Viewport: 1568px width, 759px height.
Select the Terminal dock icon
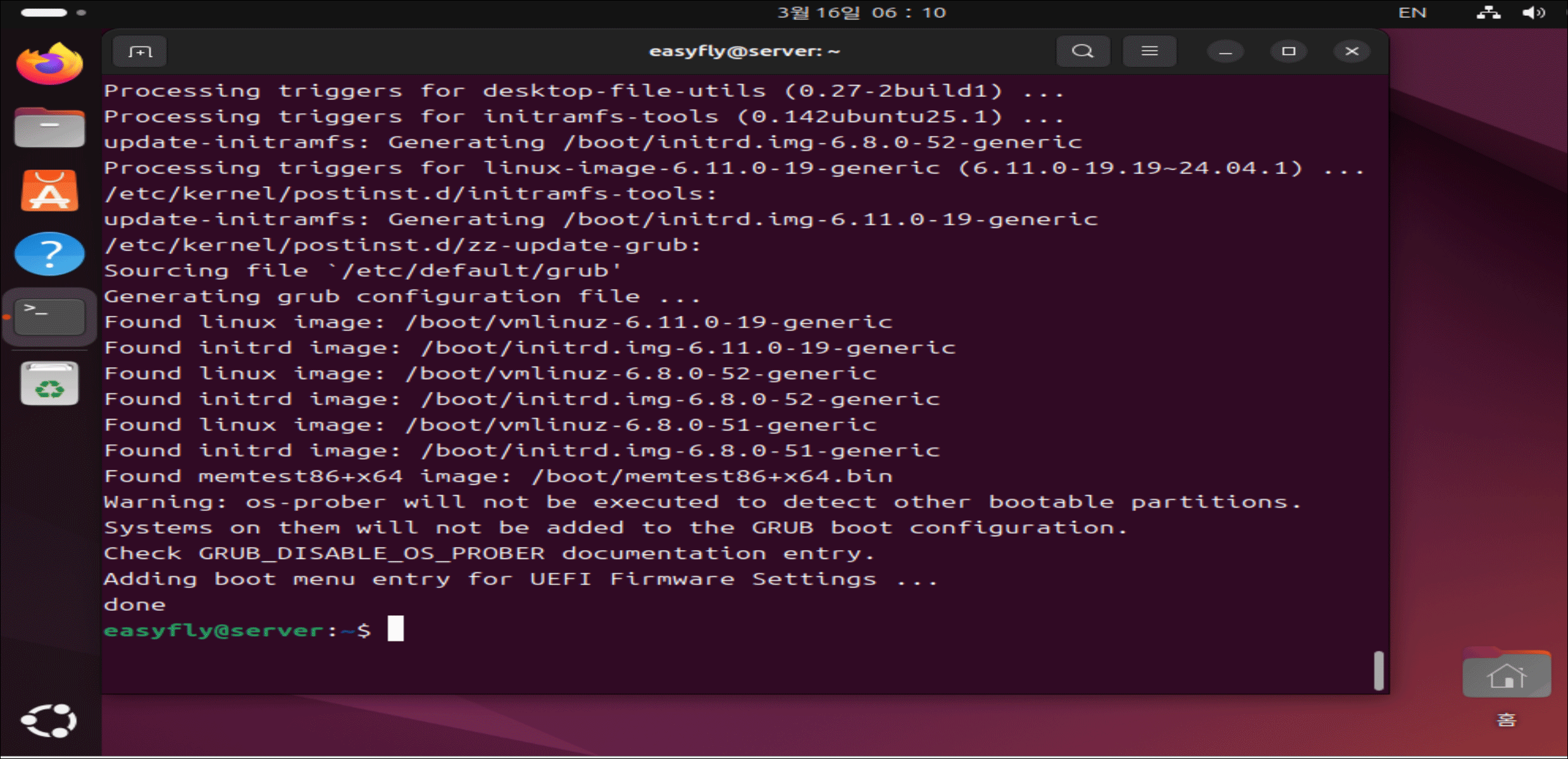(x=49, y=317)
